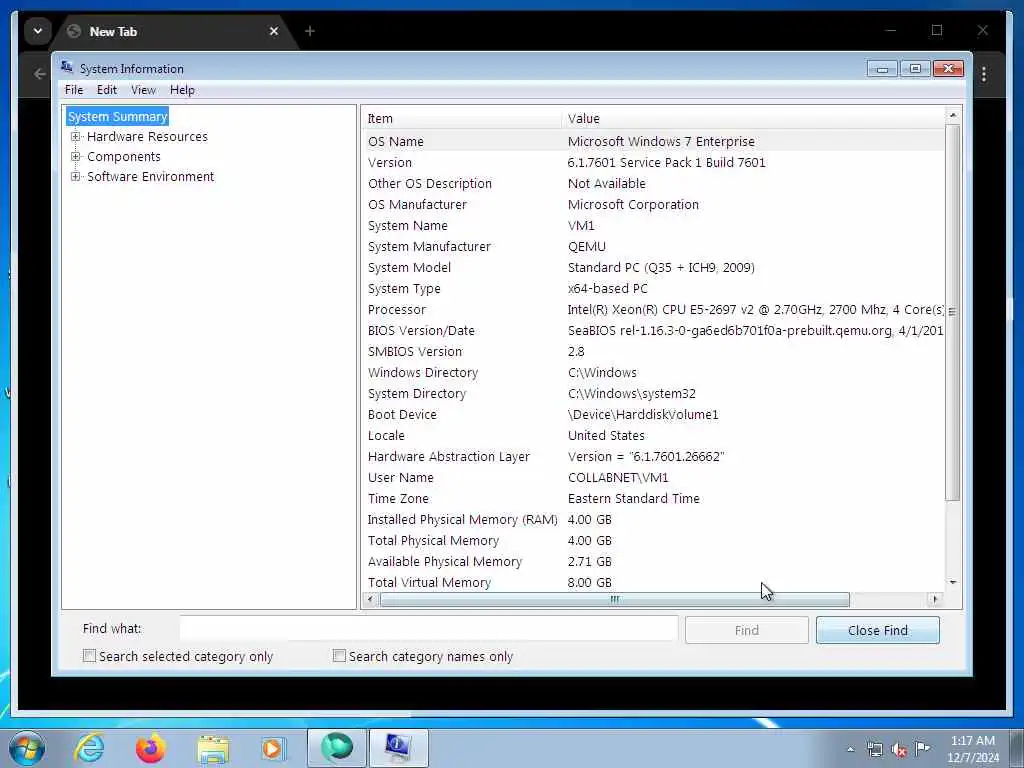This screenshot has width=1024, height=768.
Task: Select System Summary in the tree
Action: point(118,116)
